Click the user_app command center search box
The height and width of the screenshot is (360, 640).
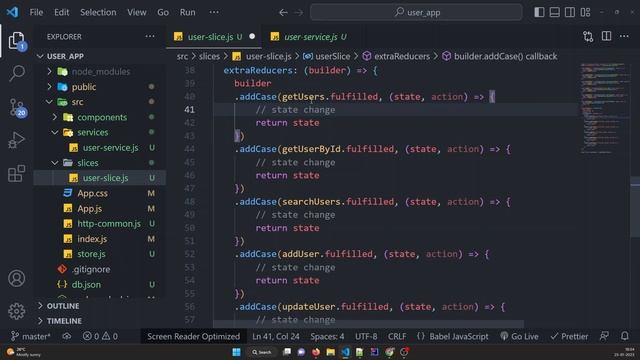(416, 12)
